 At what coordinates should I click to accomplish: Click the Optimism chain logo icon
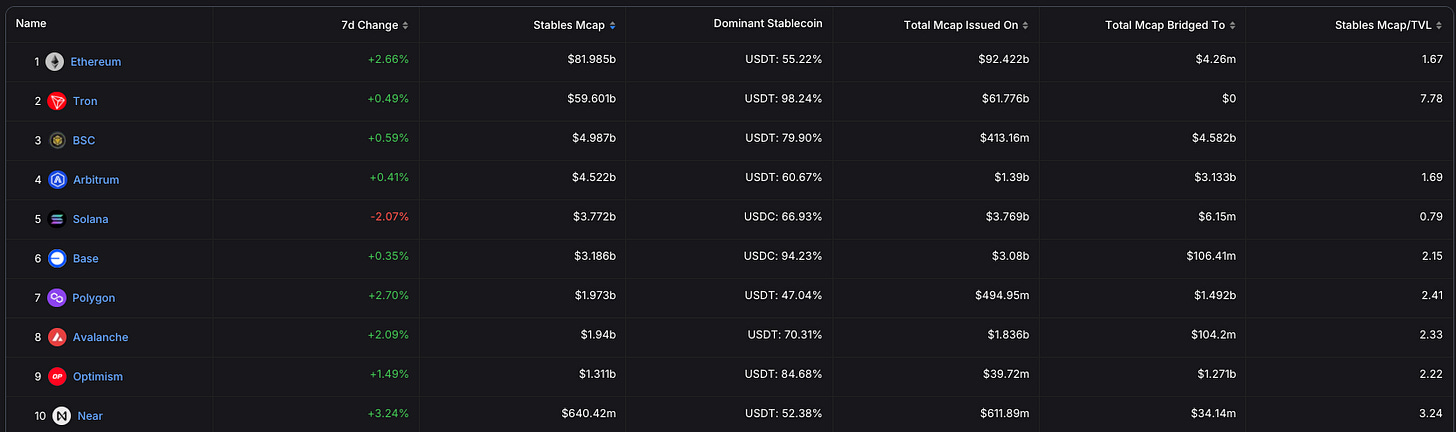tap(57, 377)
